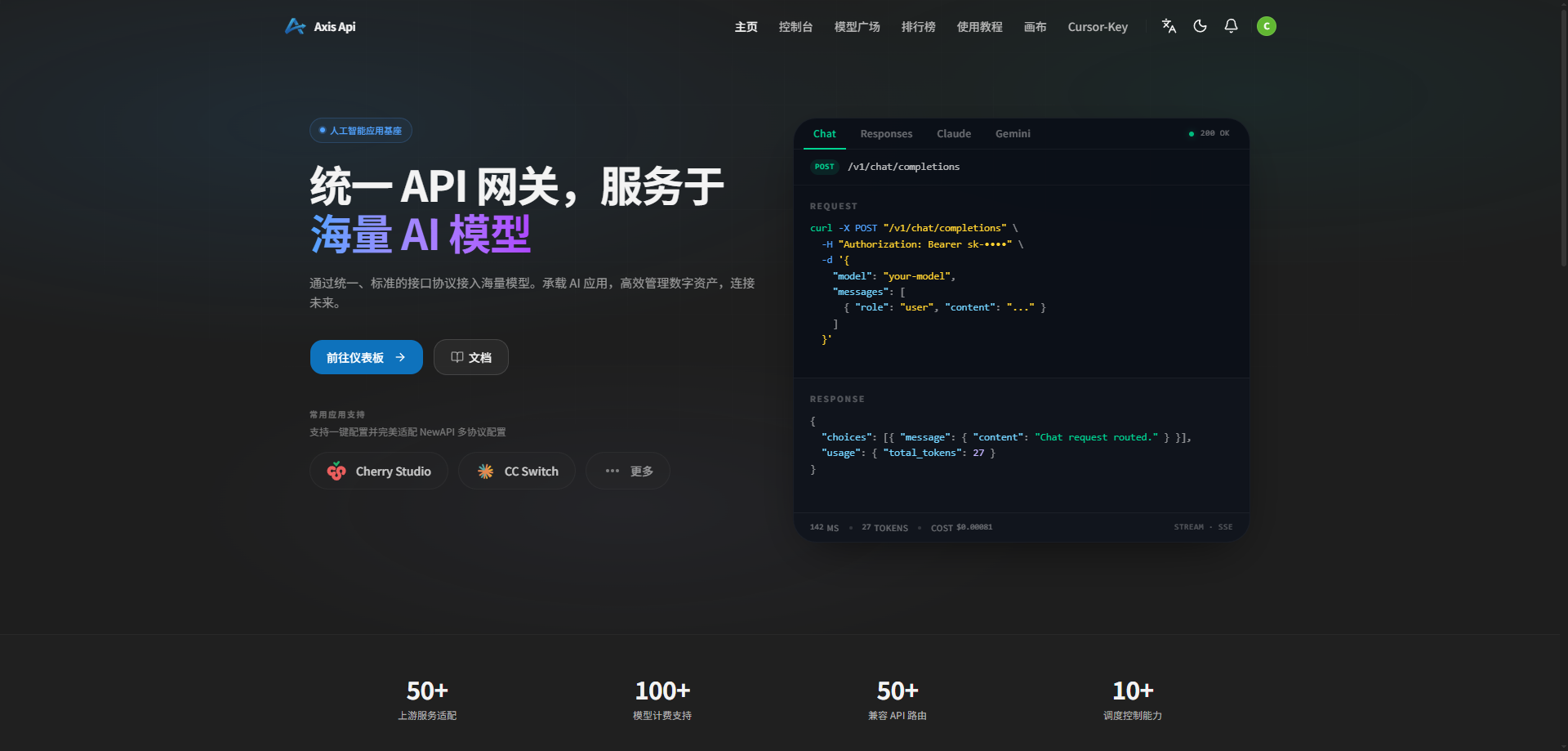Open 模型广场 in the navigation
Screen dimensions: 1568x751
point(857,27)
